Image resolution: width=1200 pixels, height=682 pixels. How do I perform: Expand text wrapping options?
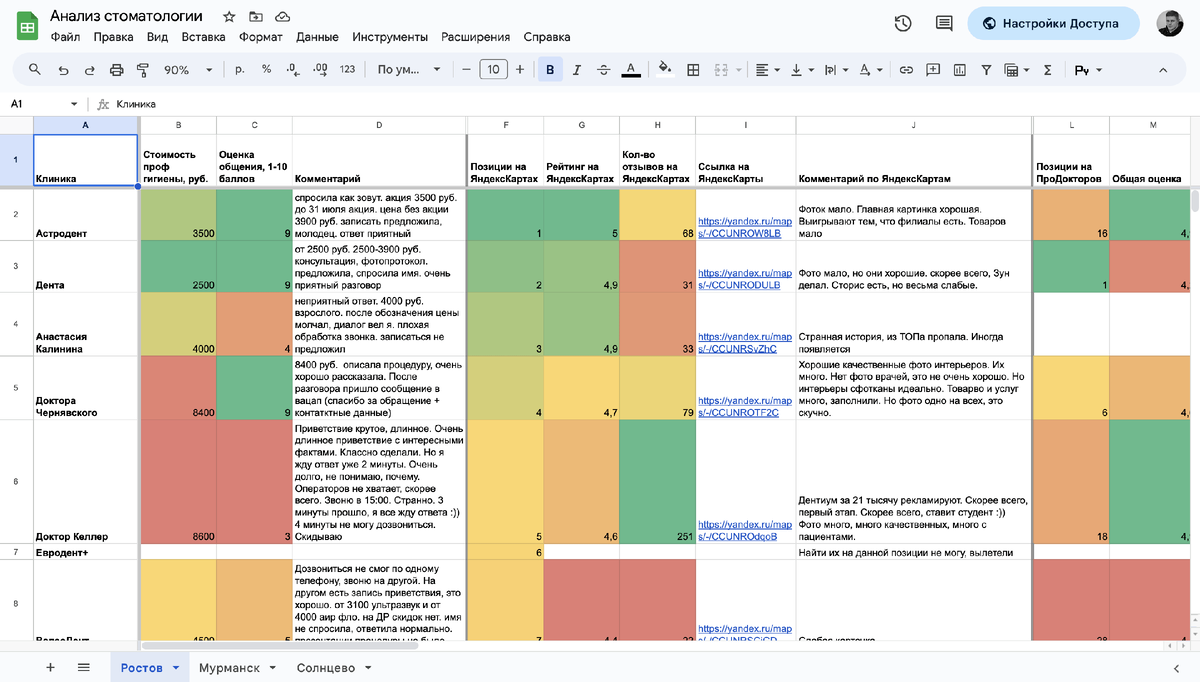(835, 70)
